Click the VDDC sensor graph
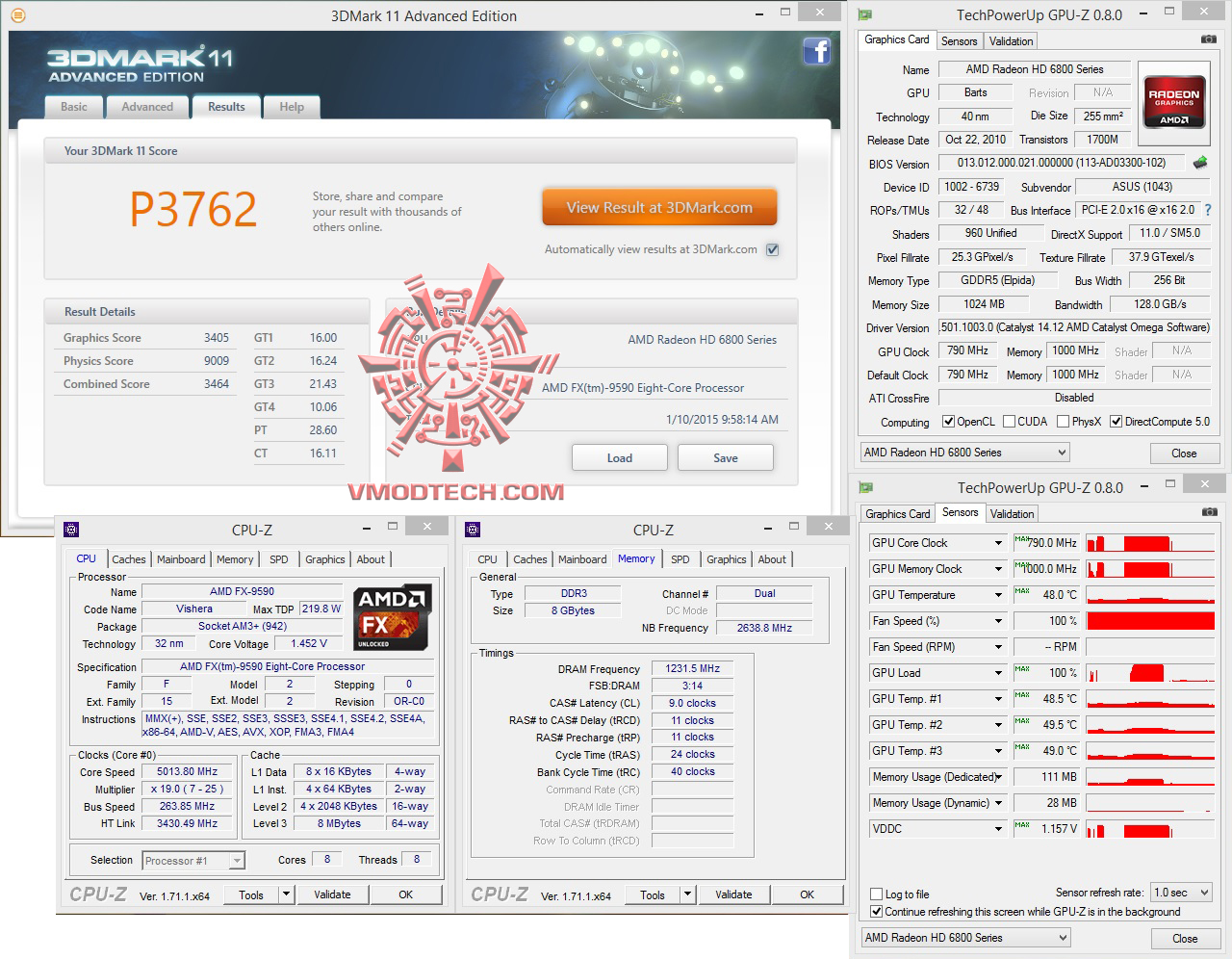Viewport: 1232px width, 959px height. tap(1150, 829)
